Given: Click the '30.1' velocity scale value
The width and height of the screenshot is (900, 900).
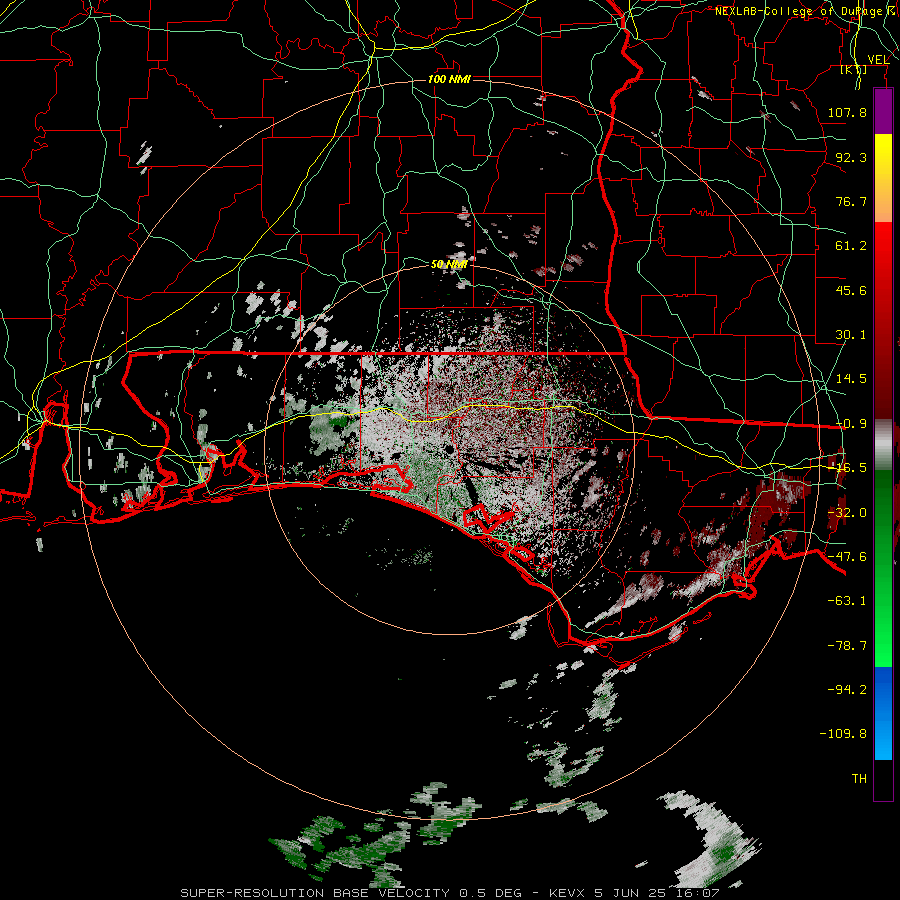Looking at the screenshot, I should click(x=851, y=335).
